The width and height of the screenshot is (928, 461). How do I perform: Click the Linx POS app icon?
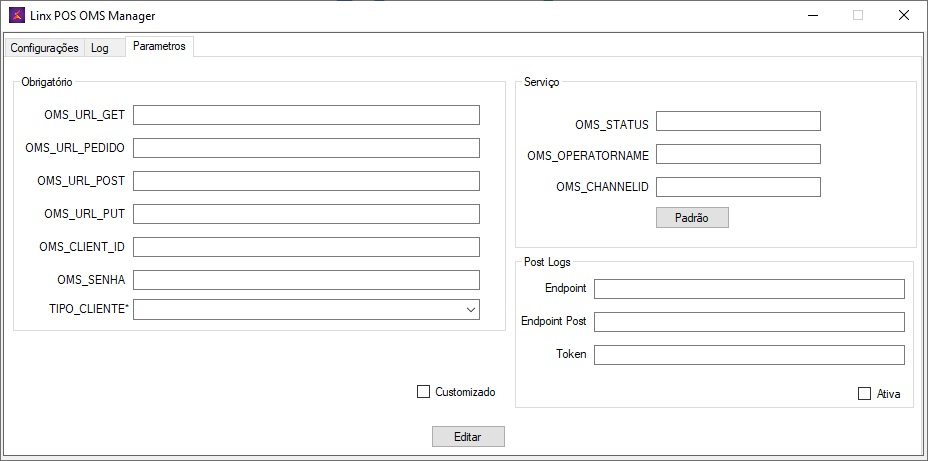(15, 16)
